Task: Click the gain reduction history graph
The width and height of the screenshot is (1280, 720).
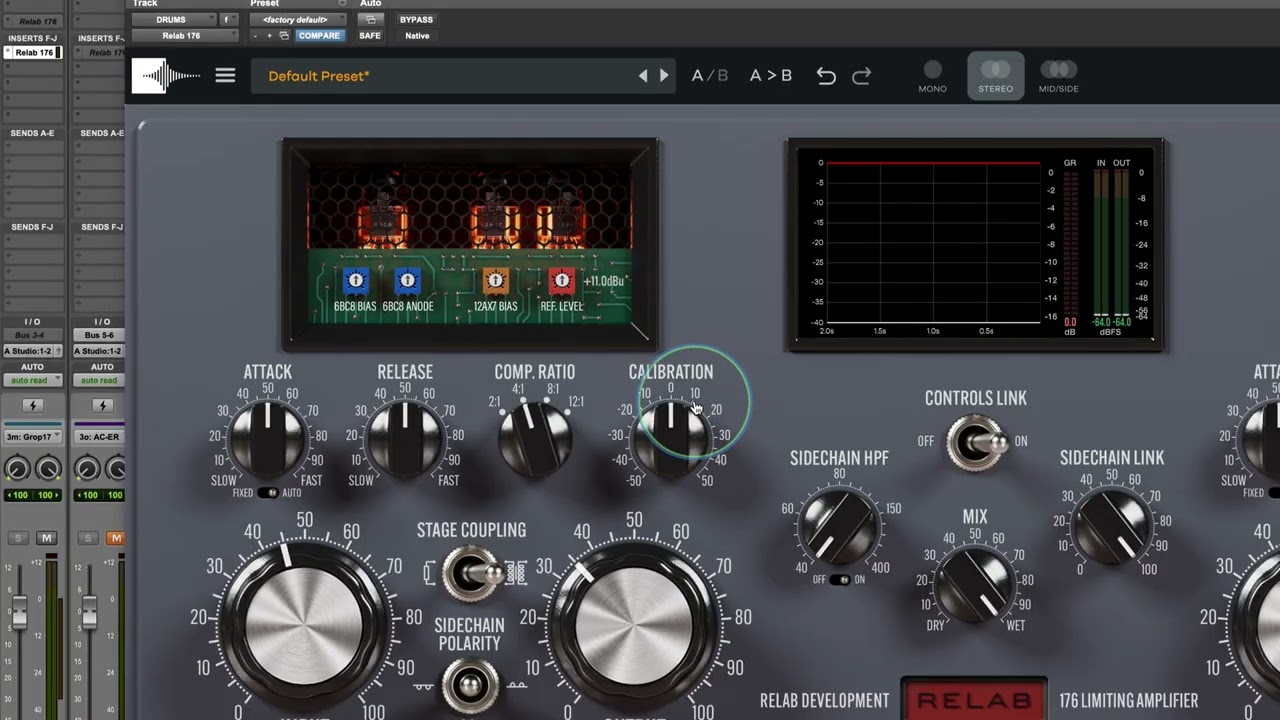Action: click(933, 242)
